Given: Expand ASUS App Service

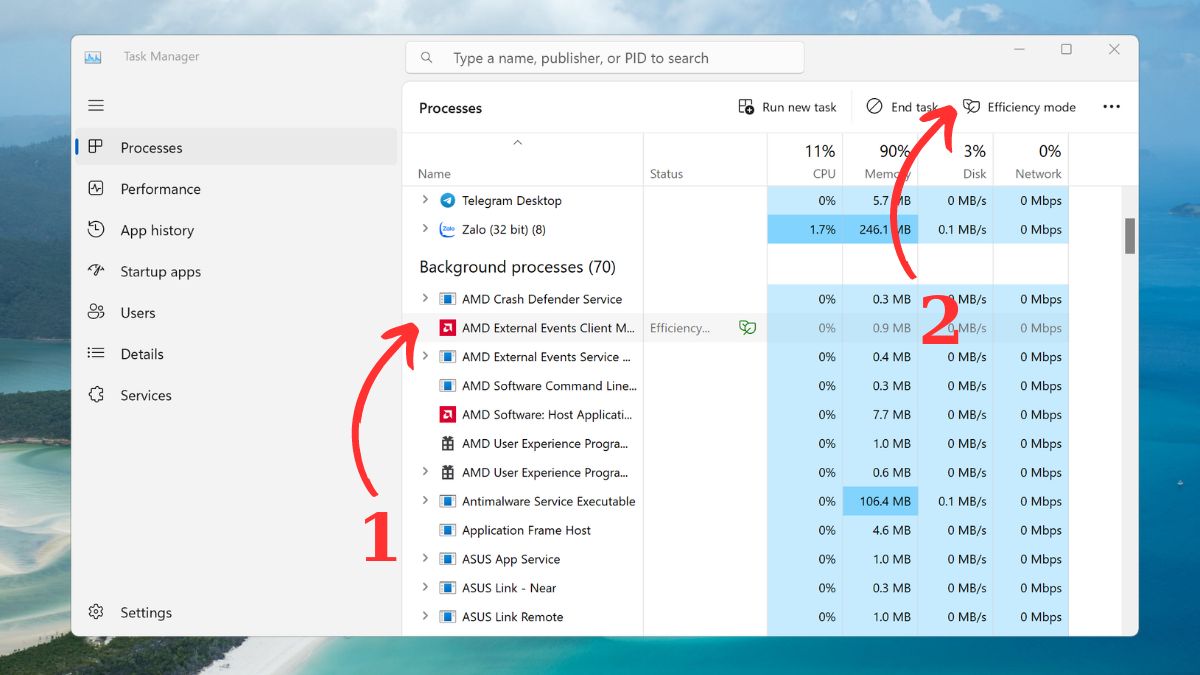Looking at the screenshot, I should 425,559.
